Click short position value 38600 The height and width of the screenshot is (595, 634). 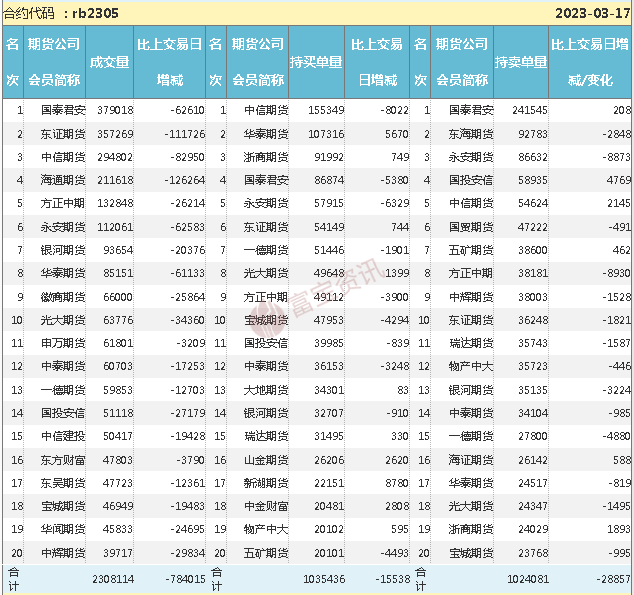point(533,250)
